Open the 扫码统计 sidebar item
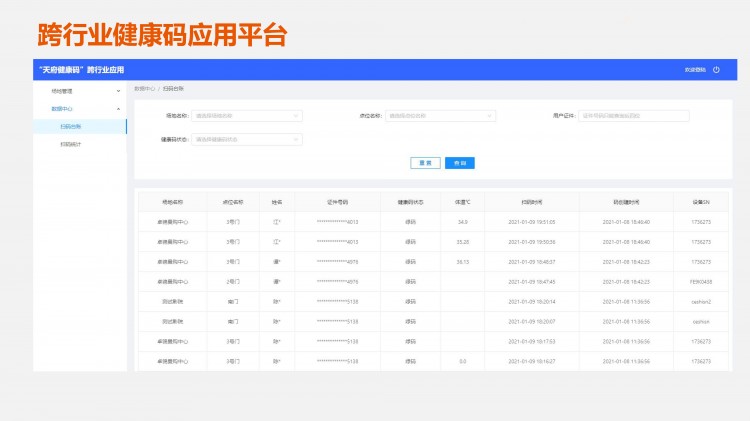Viewport: 750px width, 421px height. pyautogui.click(x=71, y=144)
